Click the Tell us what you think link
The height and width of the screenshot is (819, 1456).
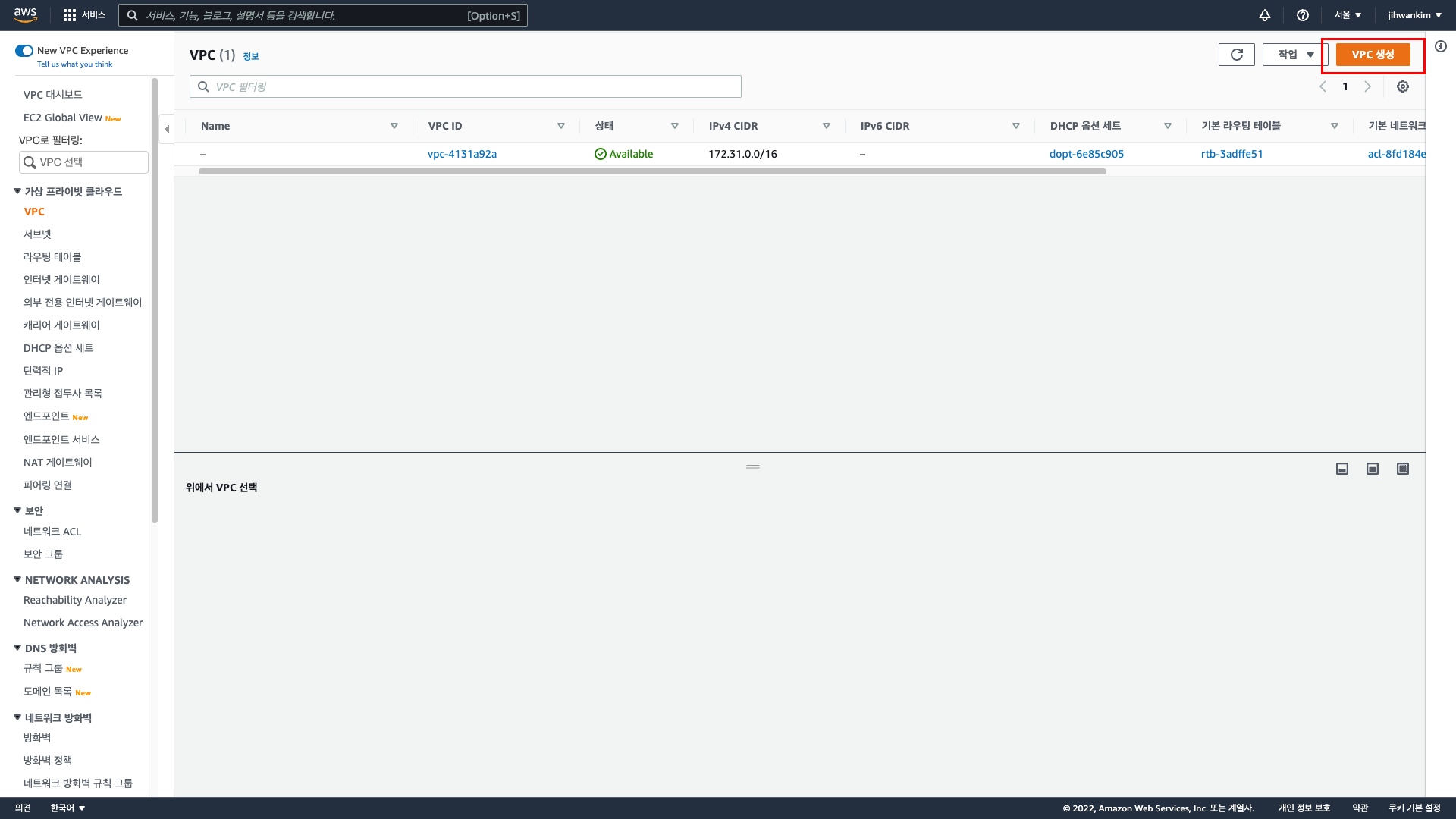click(x=74, y=64)
